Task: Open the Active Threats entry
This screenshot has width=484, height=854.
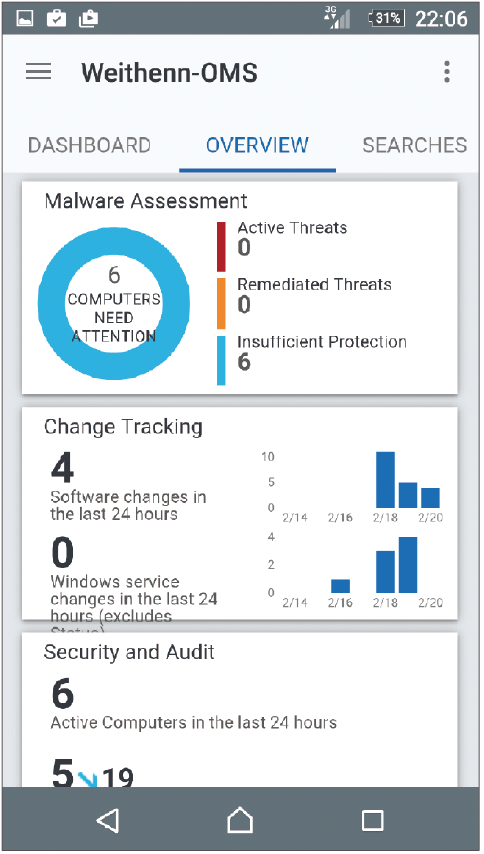Action: 292,238
